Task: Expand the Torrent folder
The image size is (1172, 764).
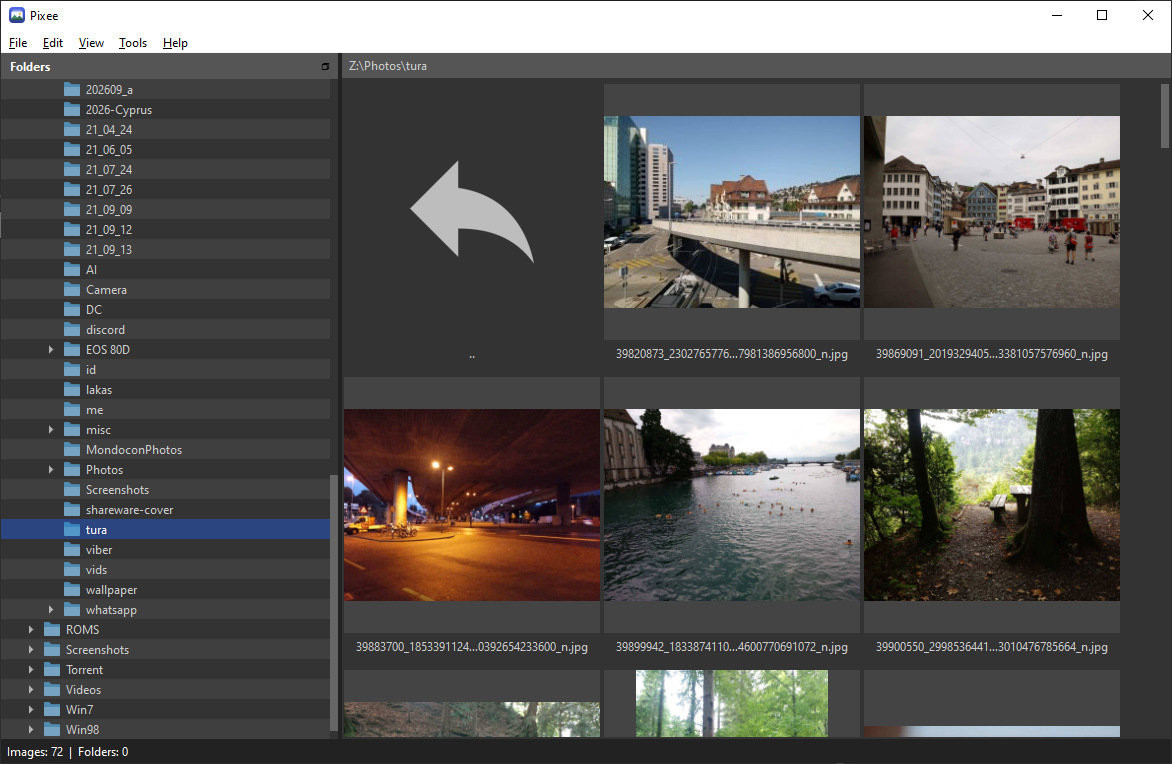Action: tap(31, 670)
